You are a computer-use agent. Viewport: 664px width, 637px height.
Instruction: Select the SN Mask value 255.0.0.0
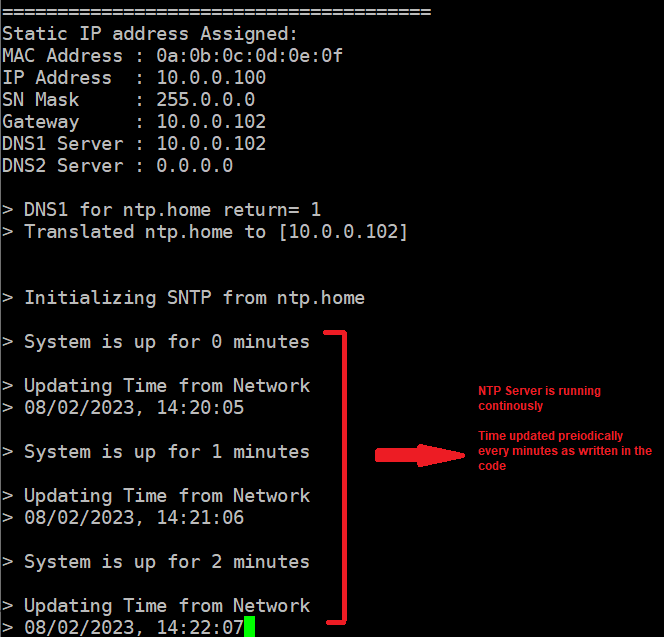tap(205, 100)
